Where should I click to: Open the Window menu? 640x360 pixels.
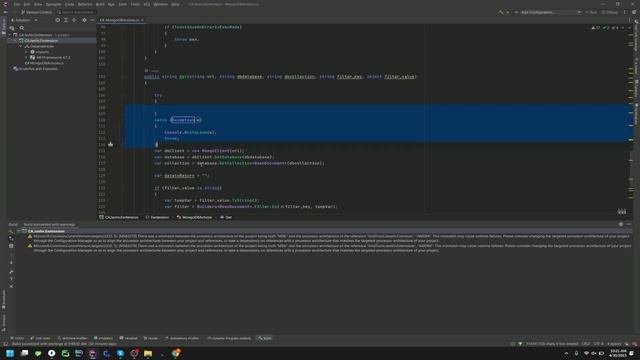pos(160,4)
